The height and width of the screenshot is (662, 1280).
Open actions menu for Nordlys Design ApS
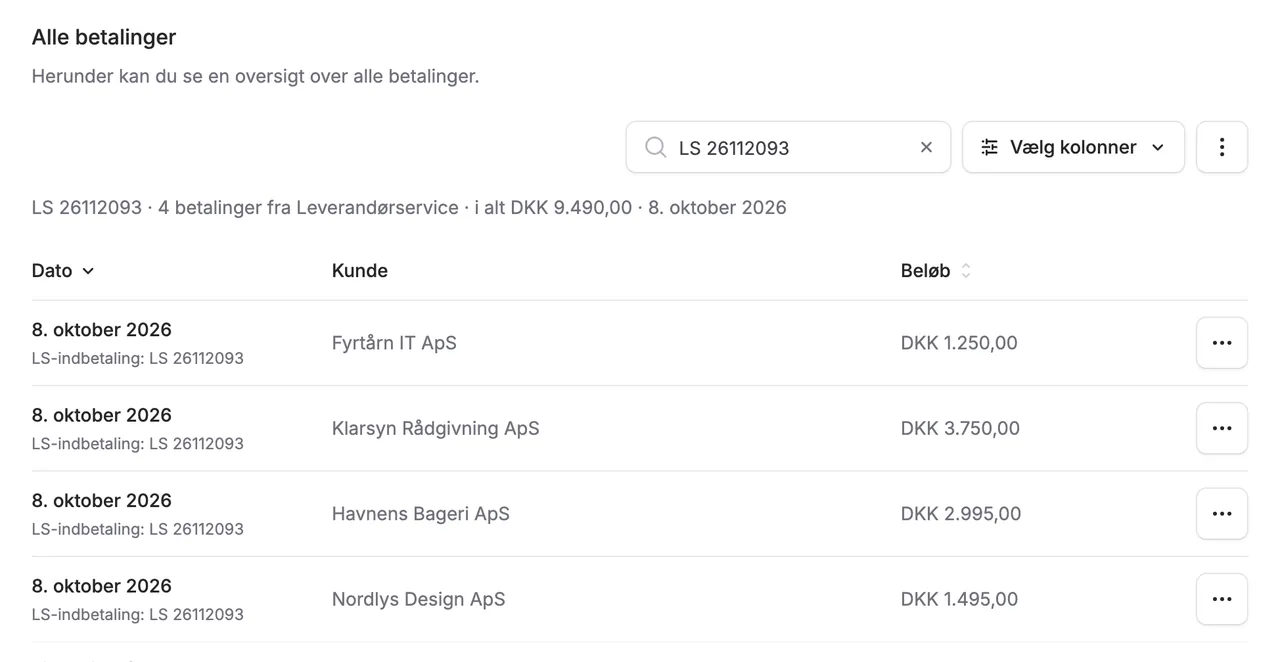pyautogui.click(x=1221, y=599)
